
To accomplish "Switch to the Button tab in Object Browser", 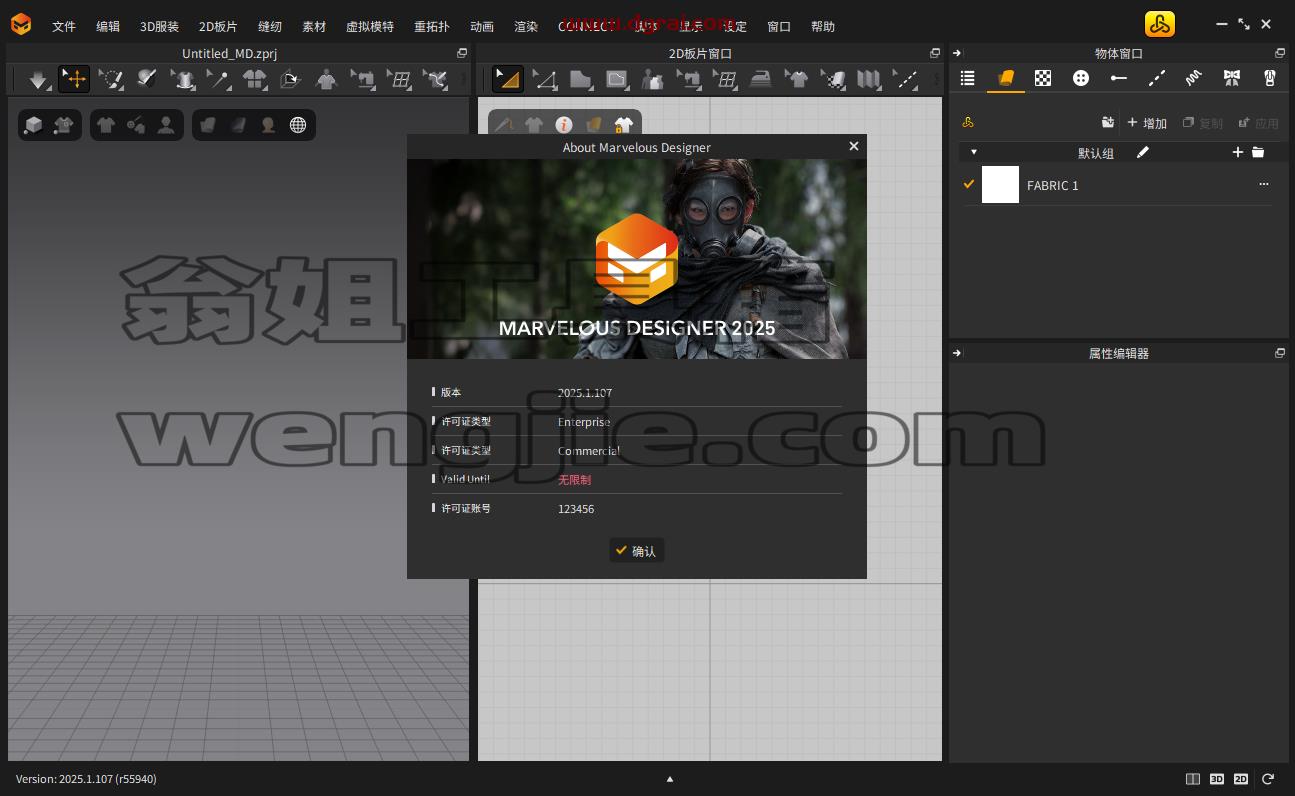I will pos(1081,78).
